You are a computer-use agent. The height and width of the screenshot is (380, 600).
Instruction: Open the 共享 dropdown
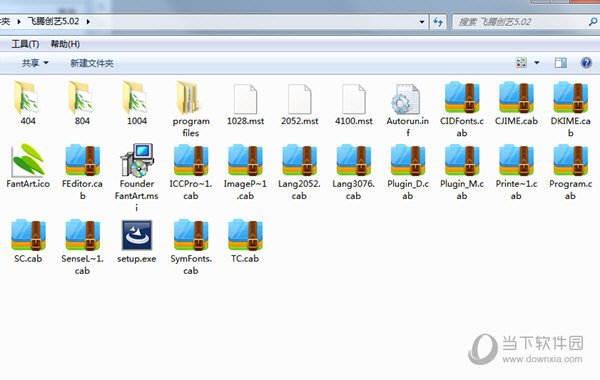[35, 63]
